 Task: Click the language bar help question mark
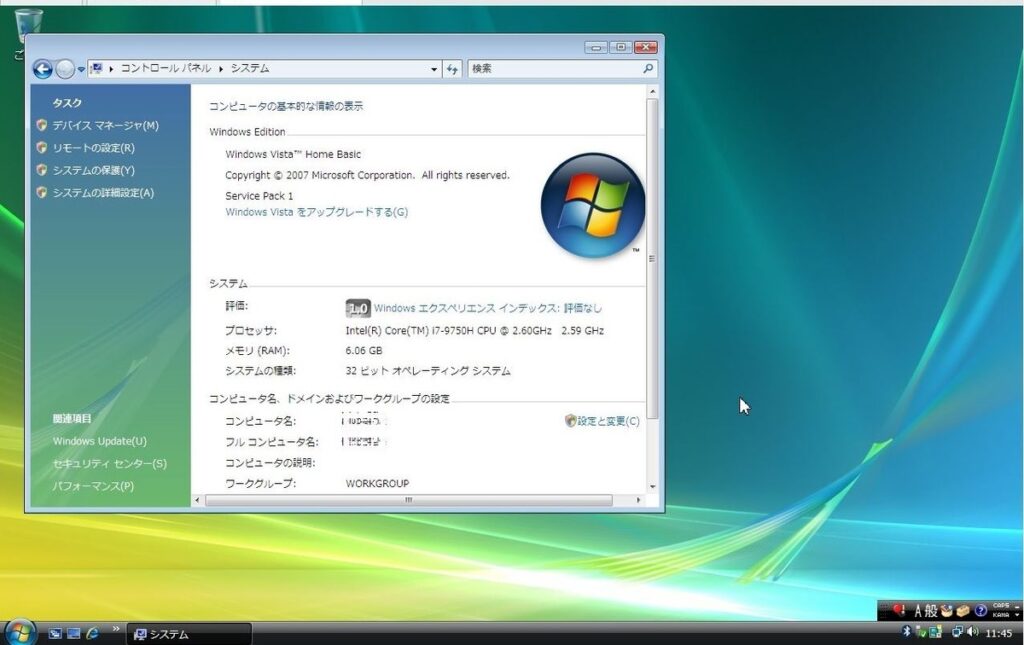[x=980, y=611]
